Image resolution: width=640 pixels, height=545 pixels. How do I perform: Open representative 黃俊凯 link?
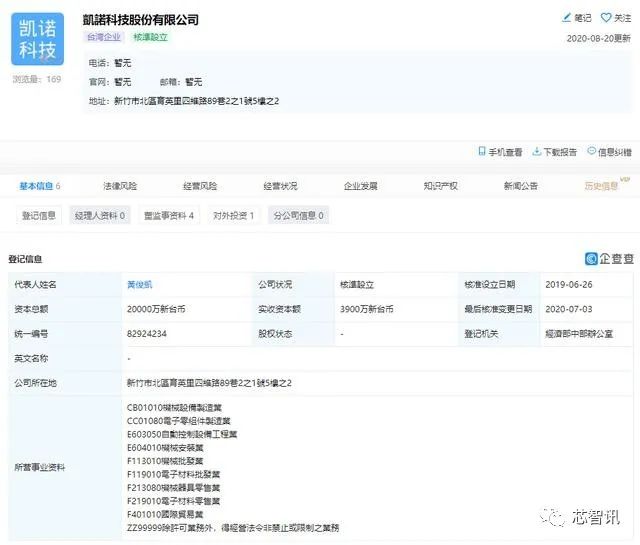tap(140, 285)
